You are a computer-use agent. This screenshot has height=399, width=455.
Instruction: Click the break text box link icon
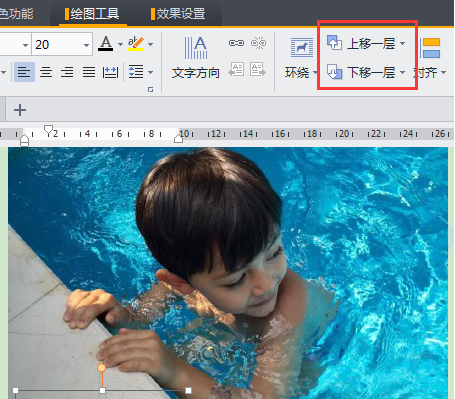(258, 43)
